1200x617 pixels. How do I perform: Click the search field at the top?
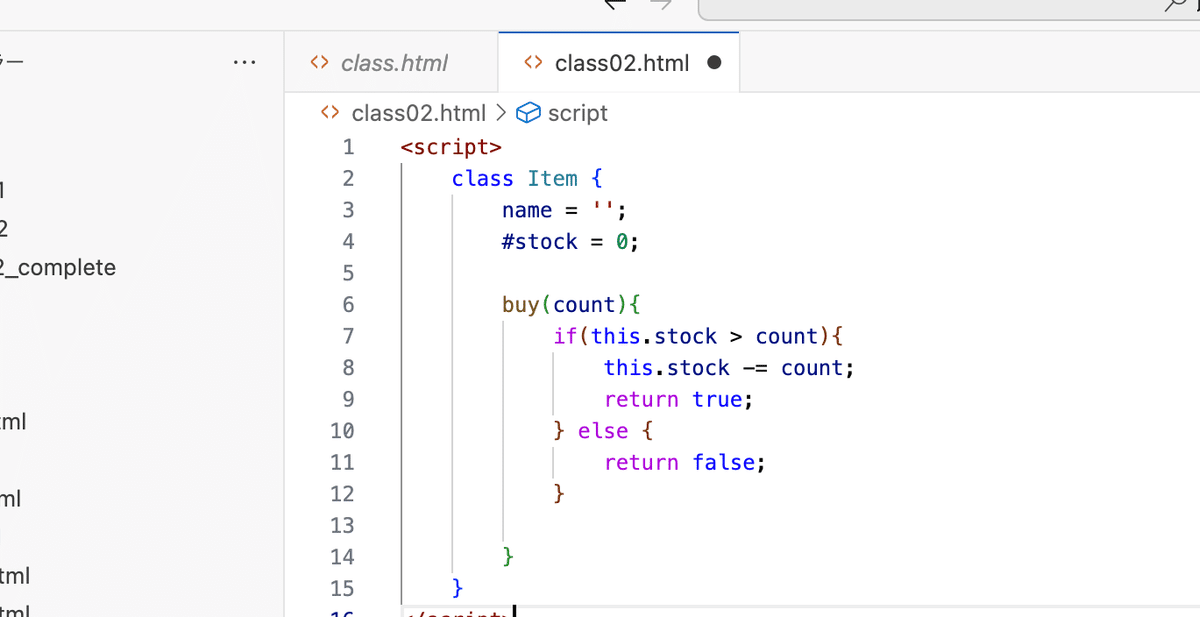950,6
